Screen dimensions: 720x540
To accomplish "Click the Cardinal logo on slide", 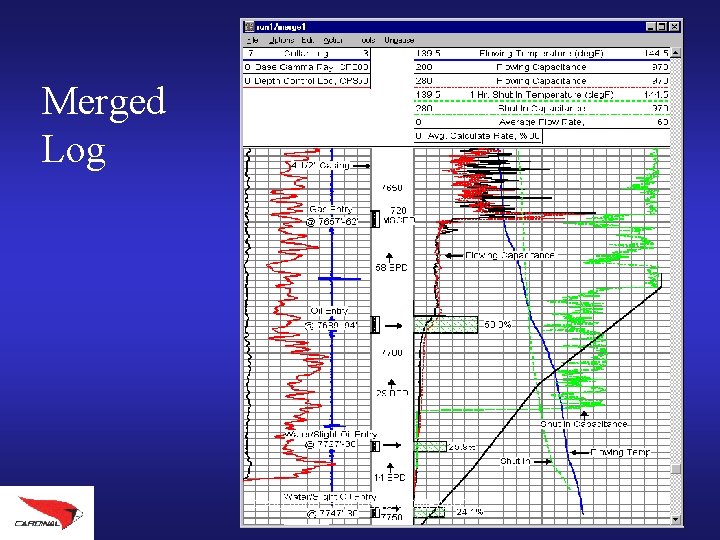I will (49, 513).
